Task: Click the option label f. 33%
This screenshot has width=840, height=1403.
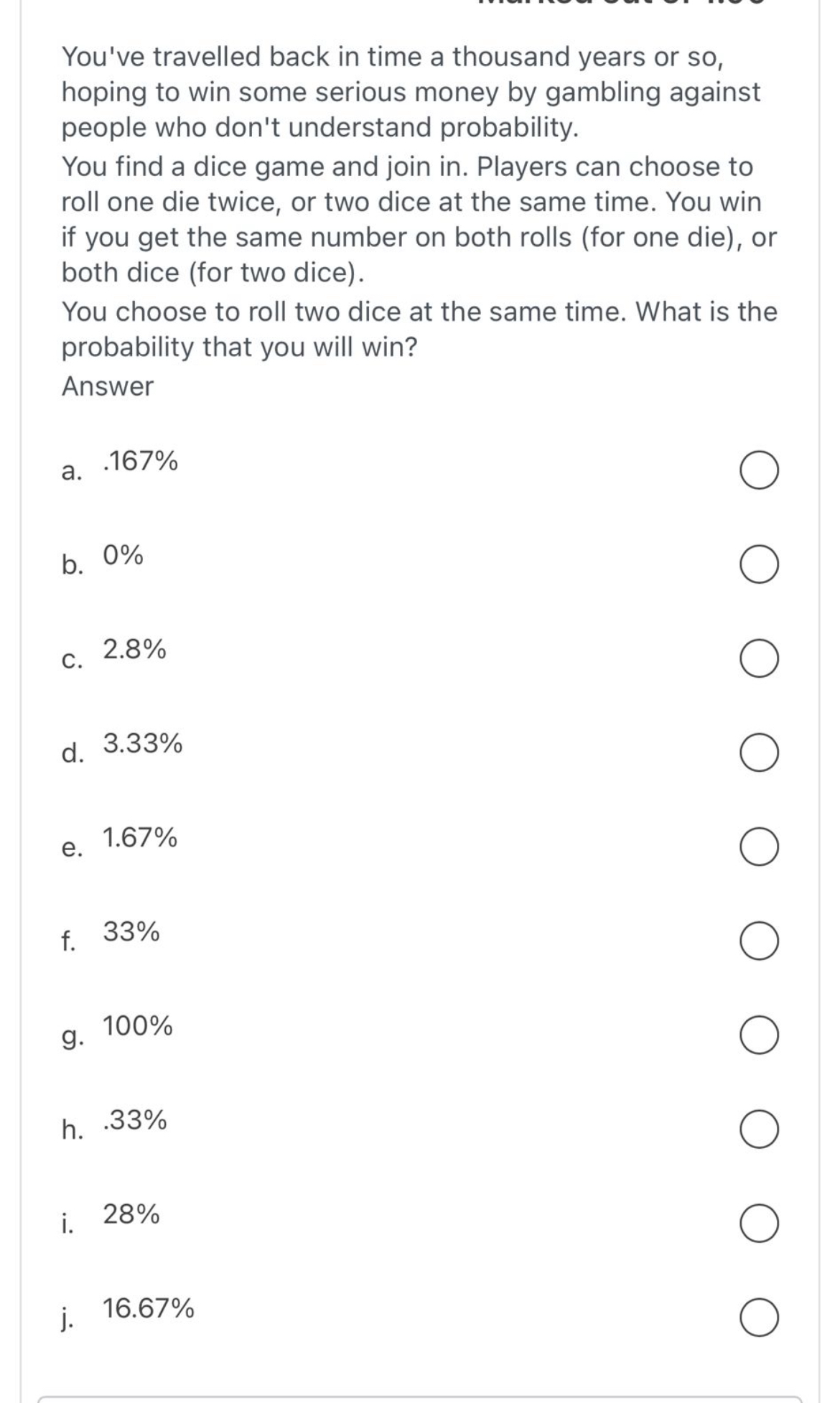Action: point(111,936)
